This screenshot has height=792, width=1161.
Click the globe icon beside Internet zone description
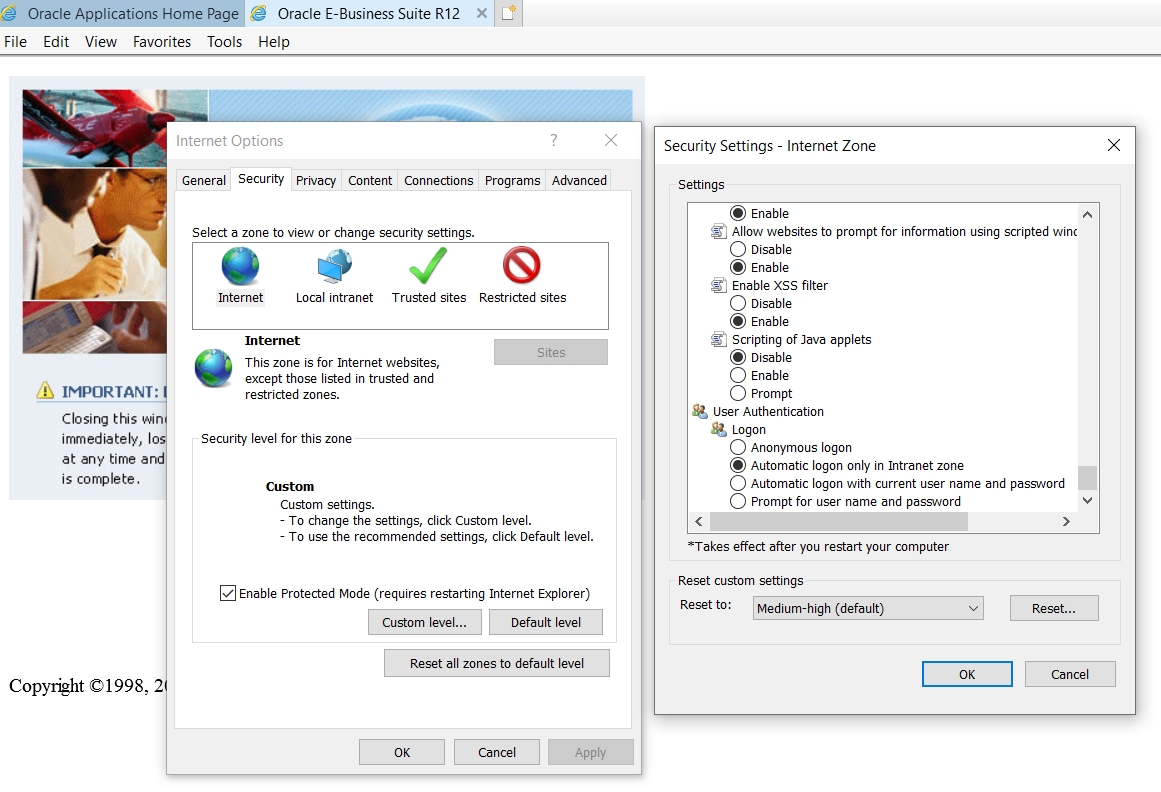click(212, 368)
